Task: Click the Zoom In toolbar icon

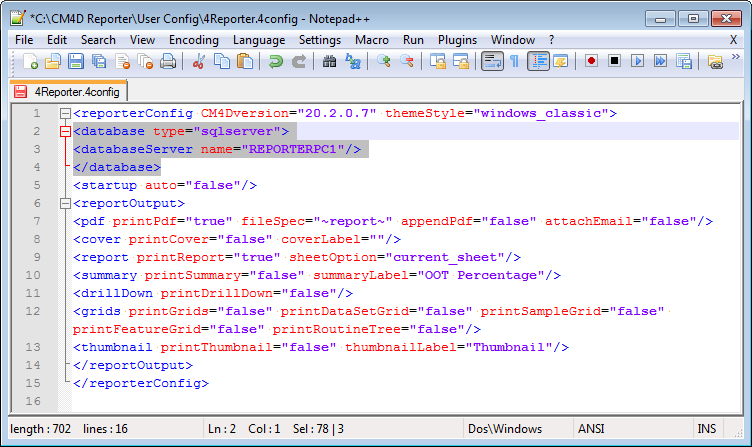Action: [384, 61]
